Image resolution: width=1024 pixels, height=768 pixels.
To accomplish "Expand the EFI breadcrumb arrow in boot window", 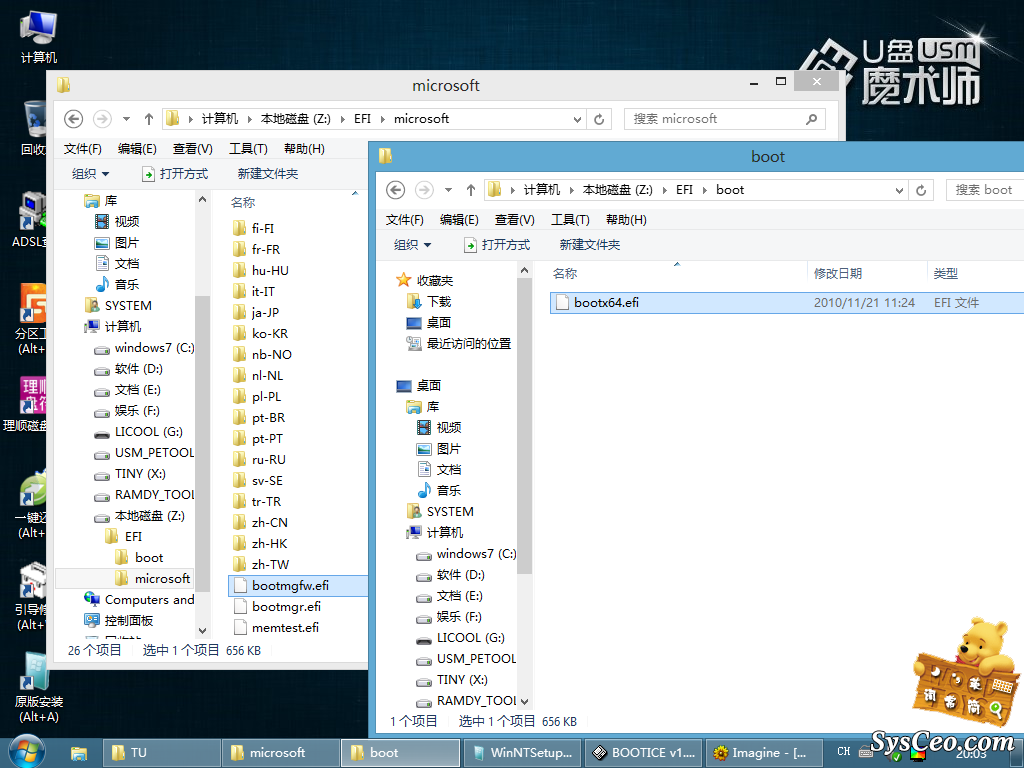I will click(x=705, y=190).
